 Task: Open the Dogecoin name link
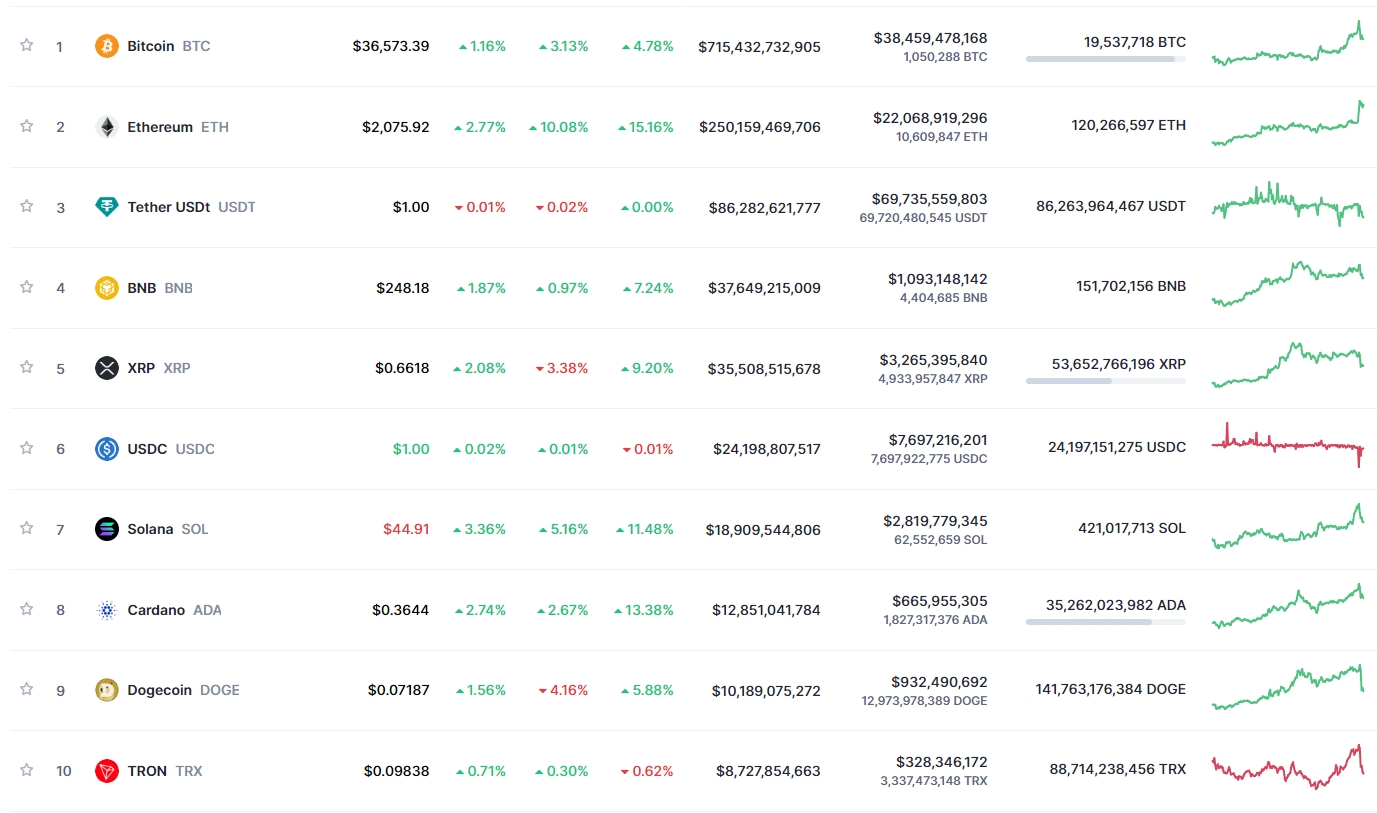[169, 690]
